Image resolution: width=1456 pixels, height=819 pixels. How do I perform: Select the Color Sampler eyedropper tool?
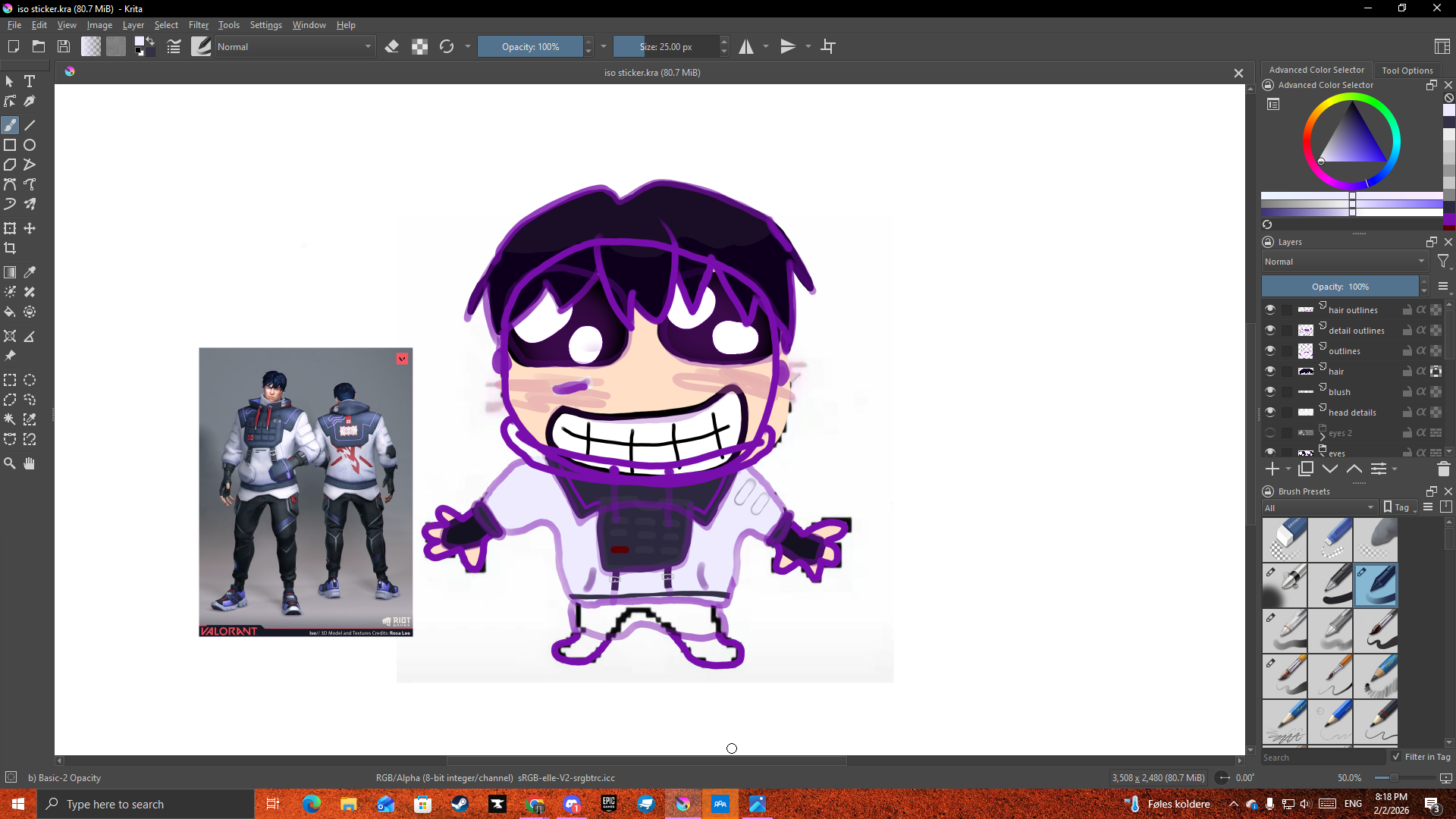coord(30,272)
